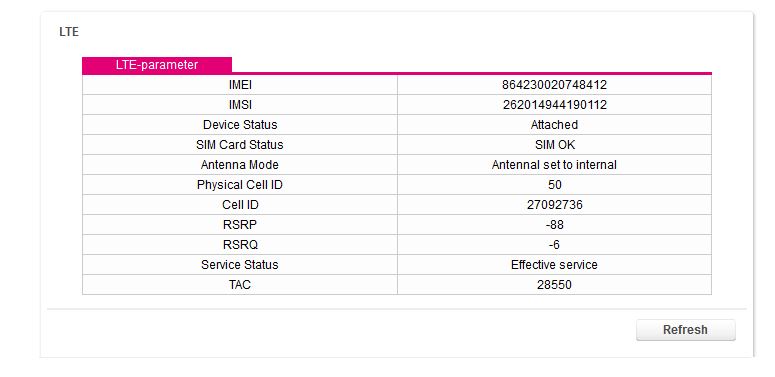Click the RSRP value -88
775x377 pixels.
point(555,225)
